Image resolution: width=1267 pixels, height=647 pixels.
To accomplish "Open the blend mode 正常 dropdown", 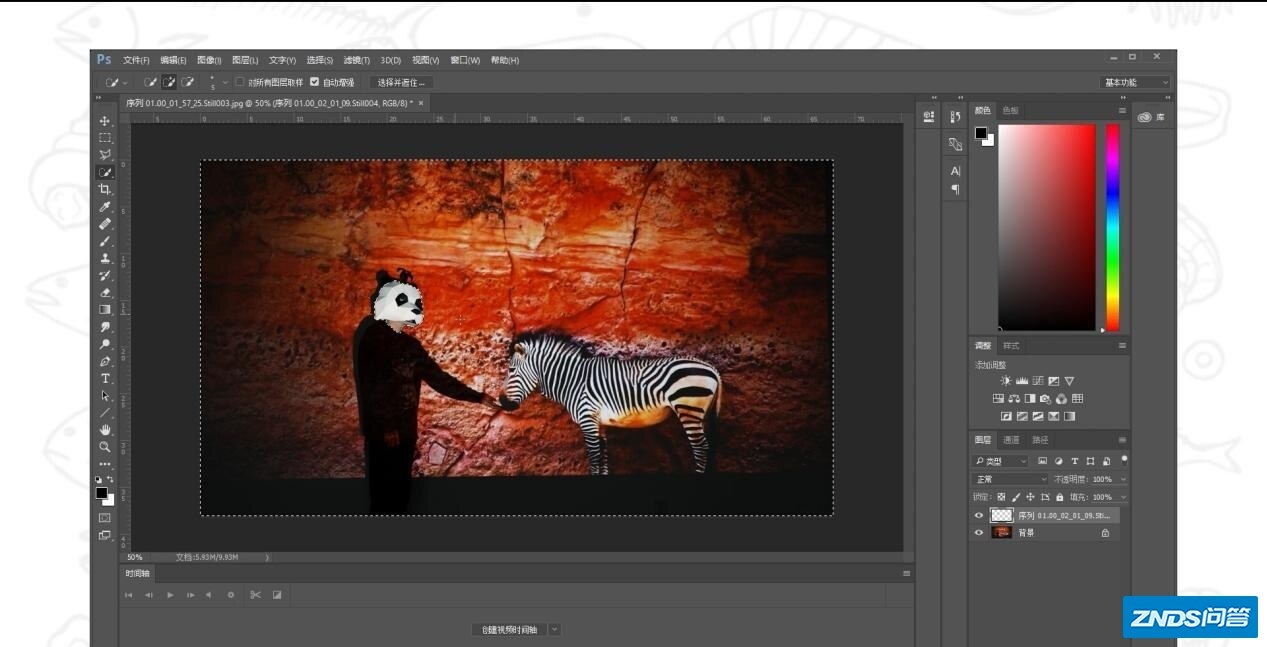I will click(1011, 479).
